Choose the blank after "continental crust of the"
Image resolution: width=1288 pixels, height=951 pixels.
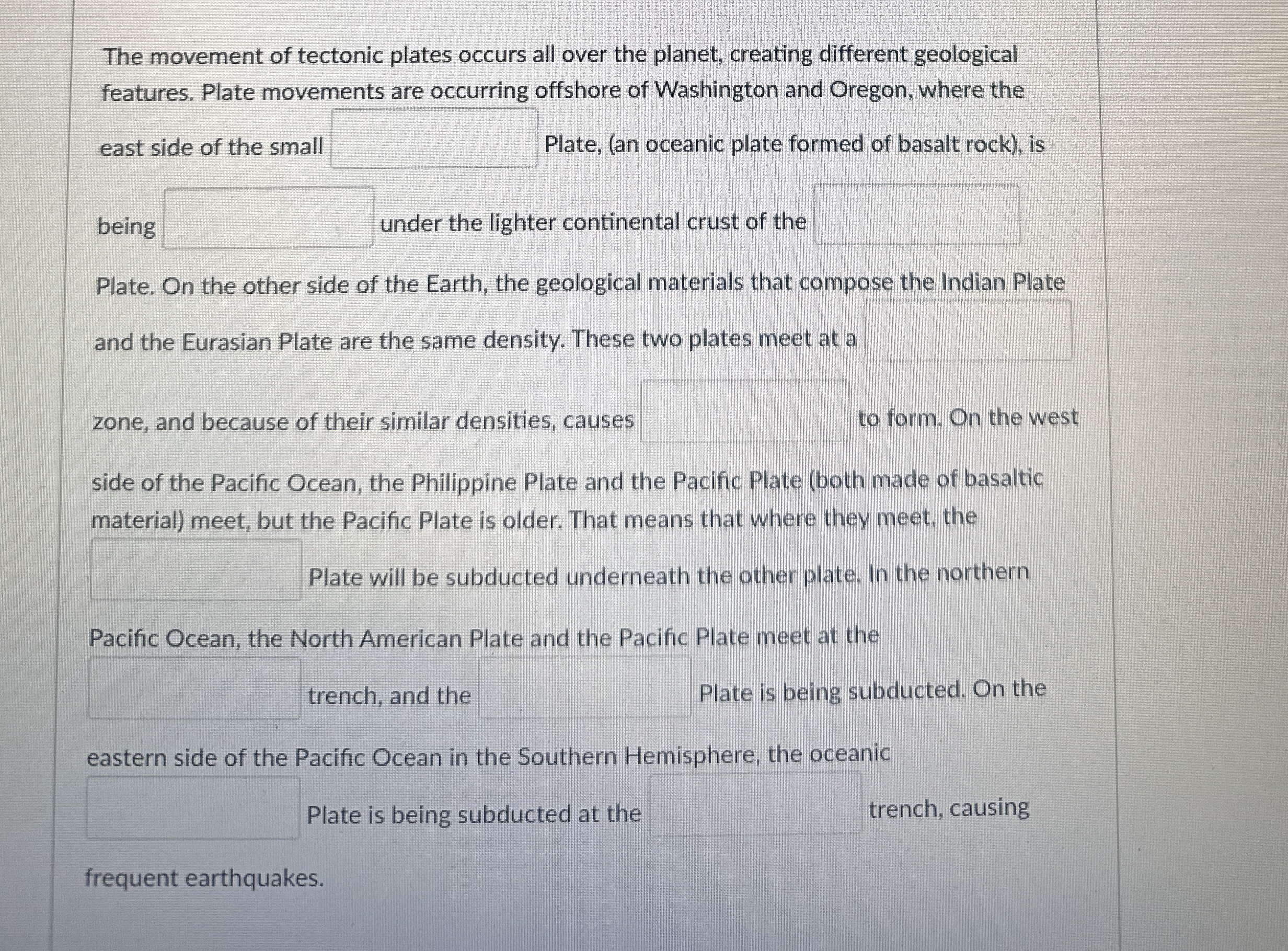(917, 214)
